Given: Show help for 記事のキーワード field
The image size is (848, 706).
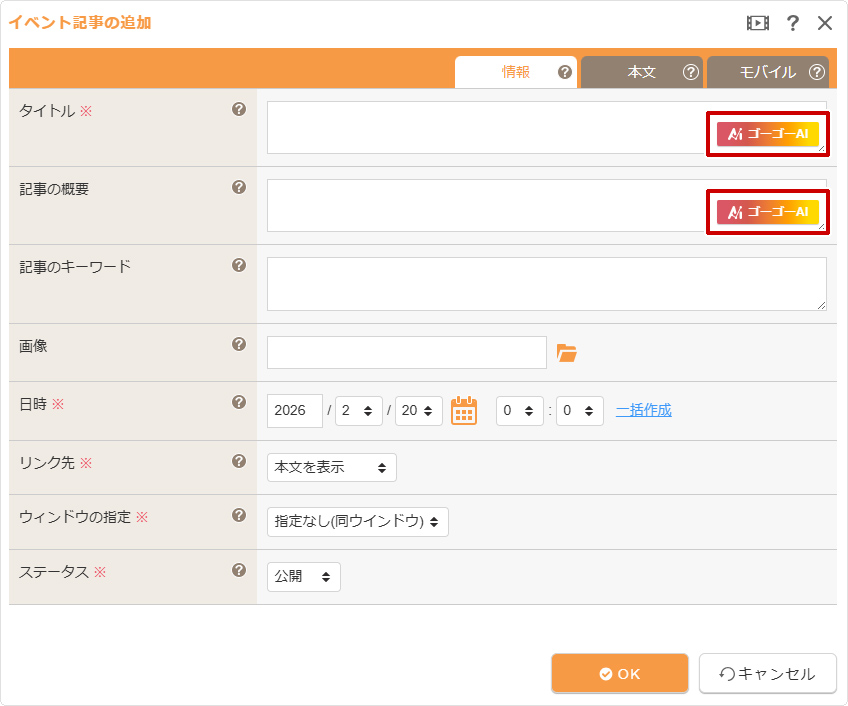Looking at the screenshot, I should tap(239, 265).
